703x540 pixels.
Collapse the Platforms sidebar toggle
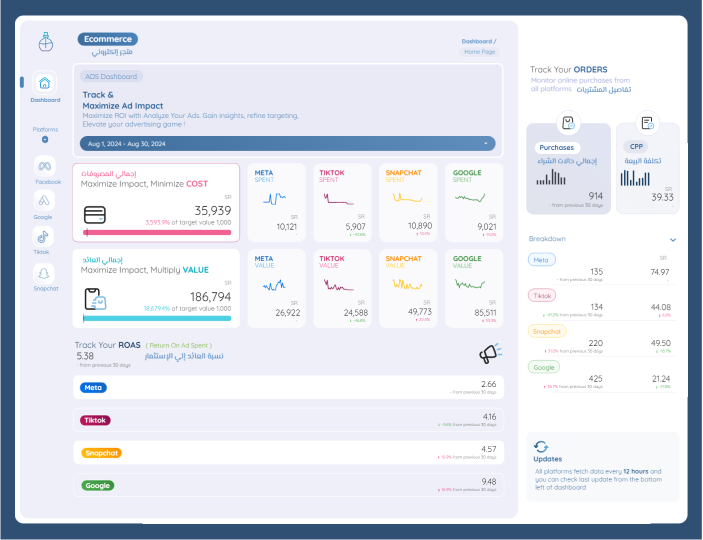(x=45, y=139)
